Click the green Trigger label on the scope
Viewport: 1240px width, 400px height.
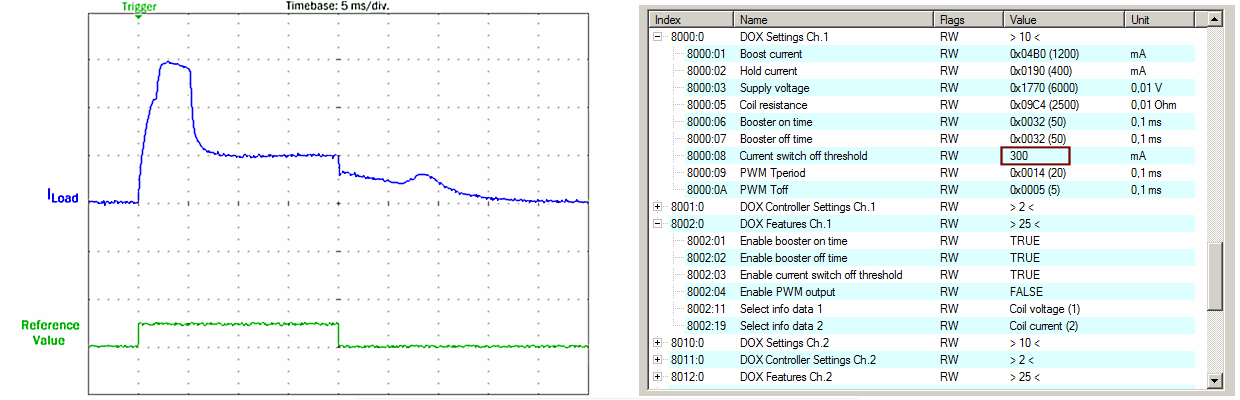pos(137,5)
